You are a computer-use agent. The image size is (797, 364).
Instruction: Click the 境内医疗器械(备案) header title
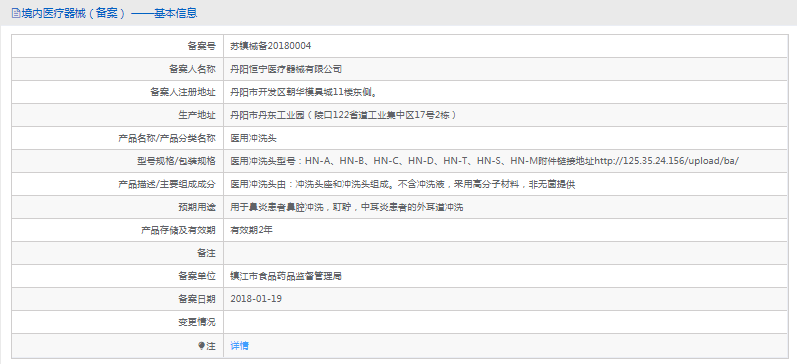(108, 13)
